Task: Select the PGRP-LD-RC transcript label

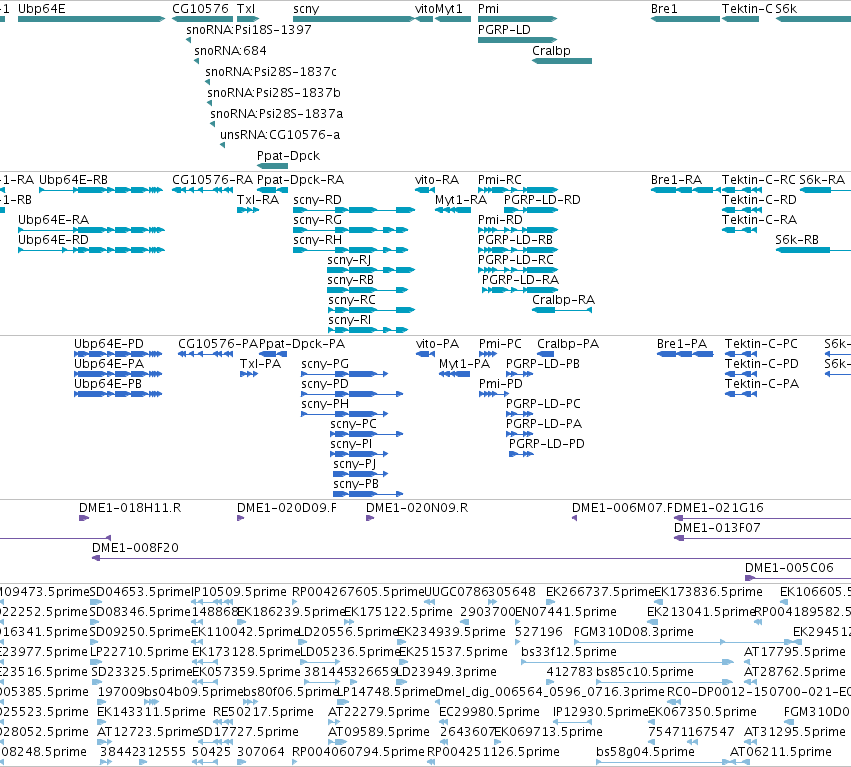Action: coord(516,260)
